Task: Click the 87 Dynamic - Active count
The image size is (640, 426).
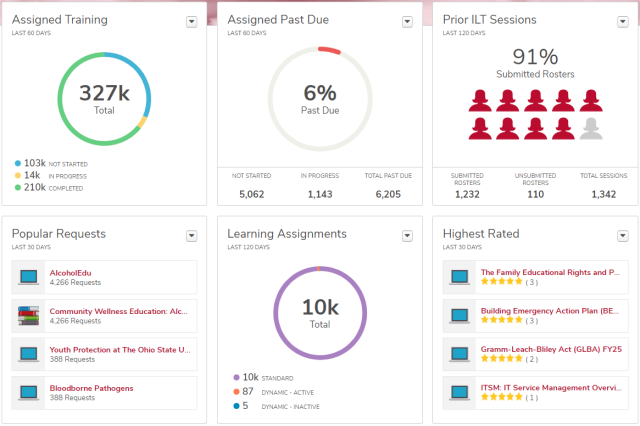Action: [248, 391]
